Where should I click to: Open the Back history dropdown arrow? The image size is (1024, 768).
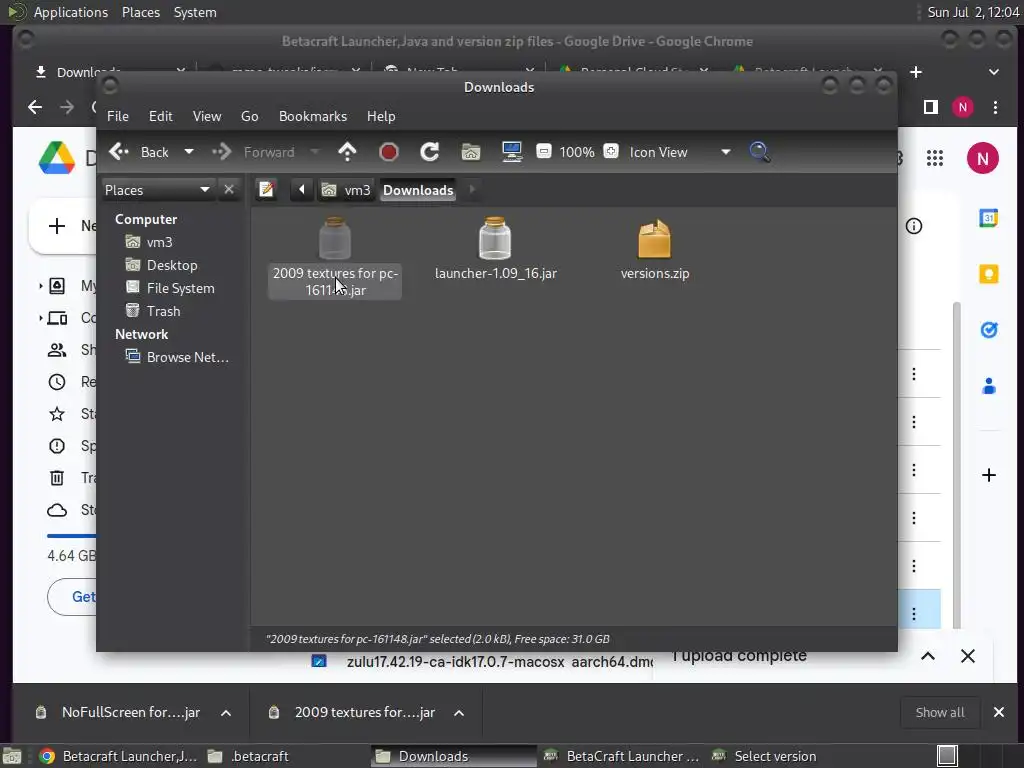click(189, 152)
